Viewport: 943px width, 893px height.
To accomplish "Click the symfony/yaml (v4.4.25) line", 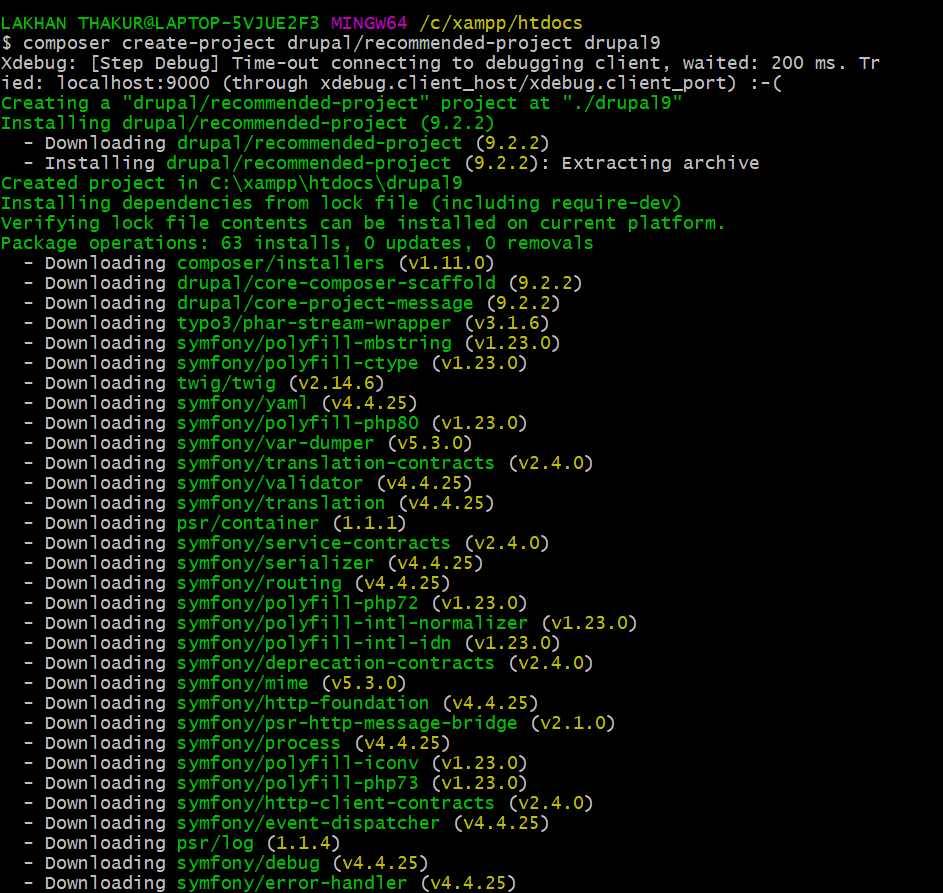I will (x=221, y=403).
